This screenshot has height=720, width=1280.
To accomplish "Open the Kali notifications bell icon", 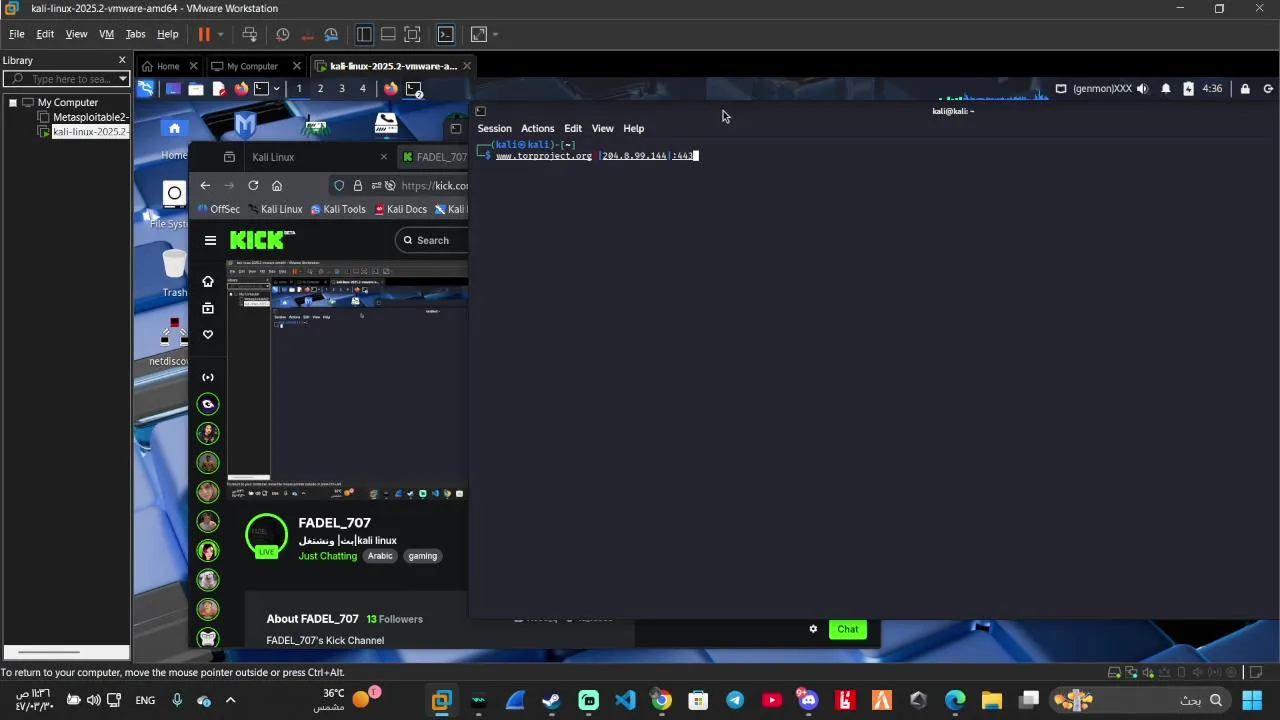I will click(1166, 89).
